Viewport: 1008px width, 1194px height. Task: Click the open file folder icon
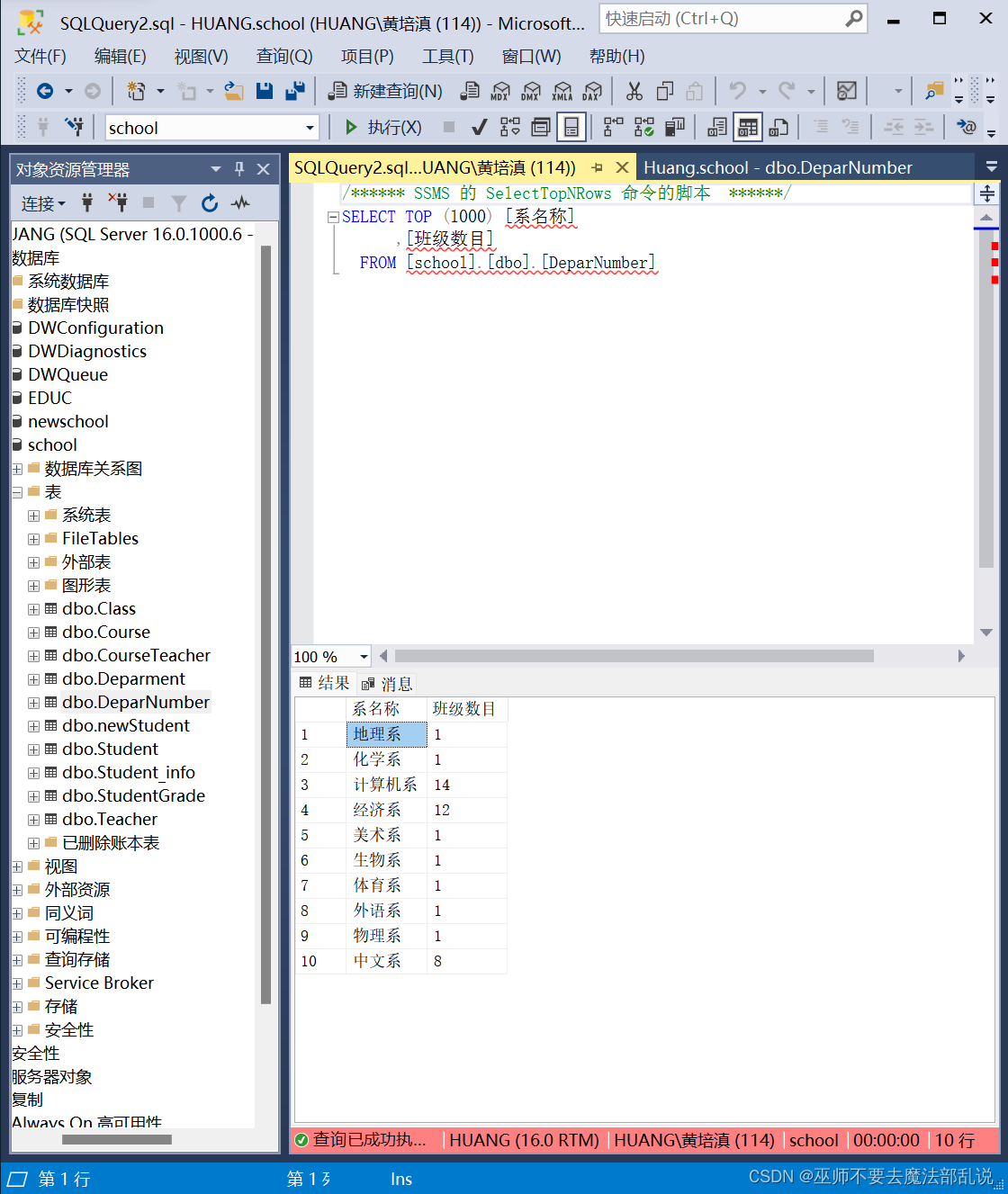(234, 91)
